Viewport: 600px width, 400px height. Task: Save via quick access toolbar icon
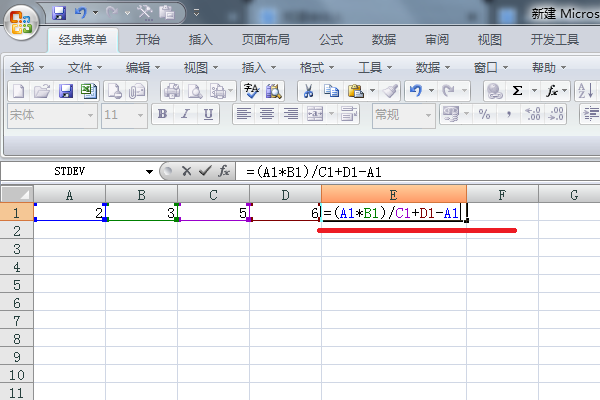59,13
